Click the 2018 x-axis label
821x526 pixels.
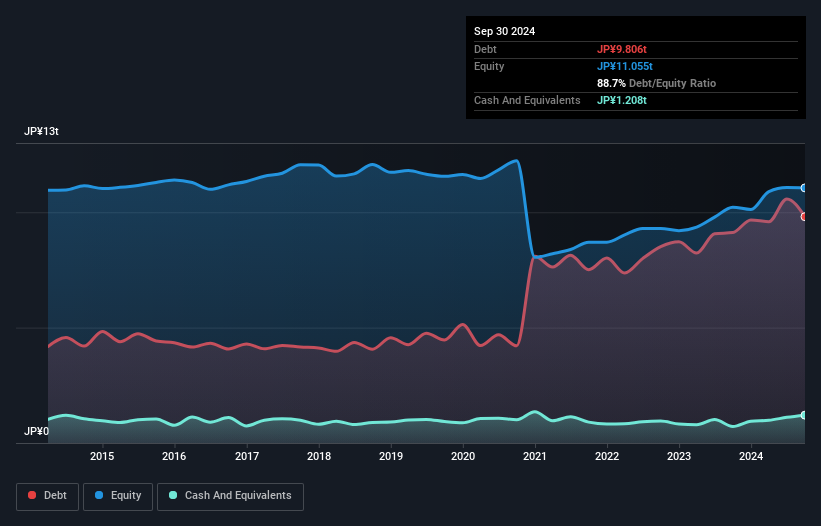pyautogui.click(x=319, y=456)
